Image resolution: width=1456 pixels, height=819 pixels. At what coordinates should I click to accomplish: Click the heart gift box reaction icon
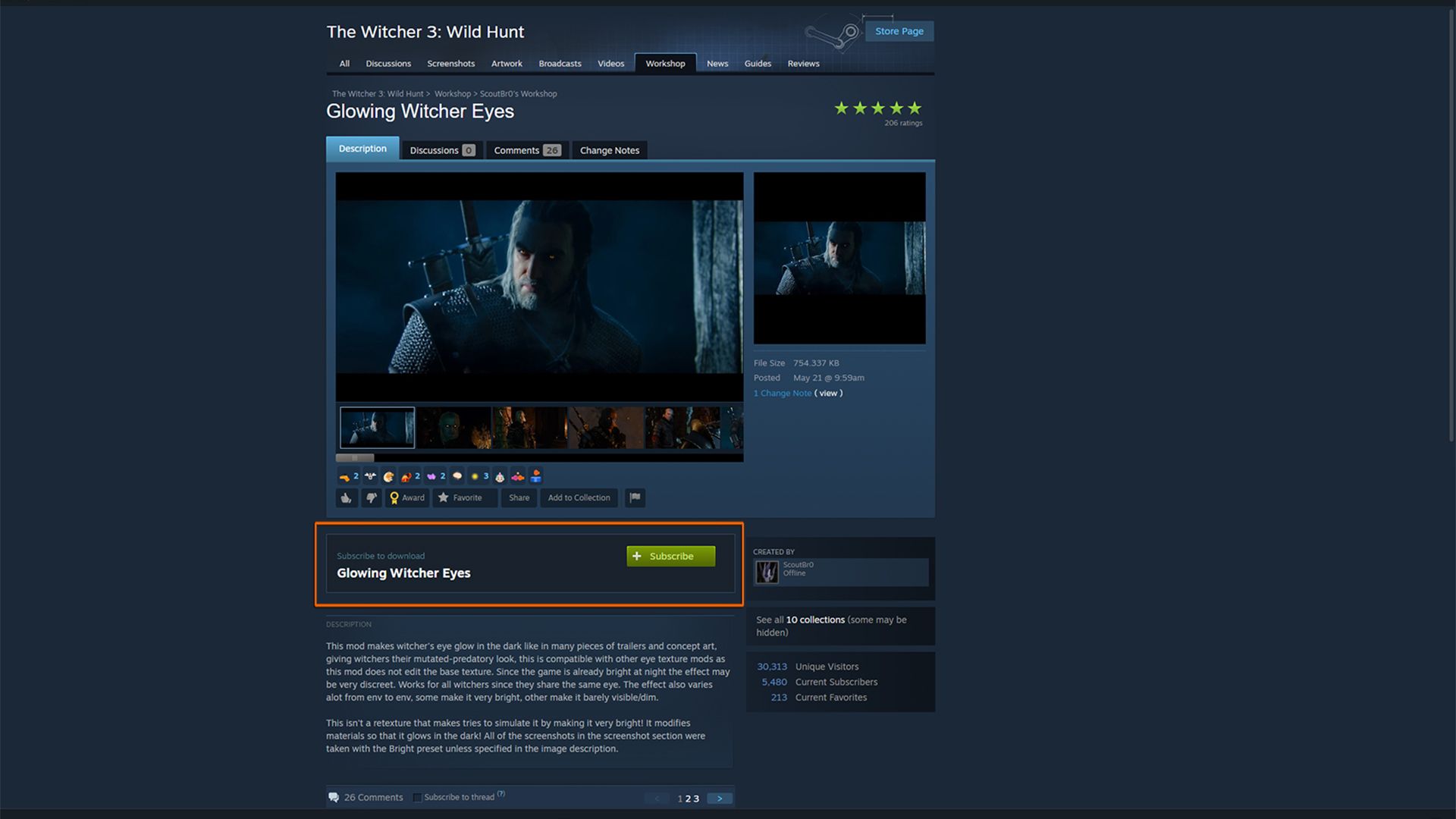[536, 477]
